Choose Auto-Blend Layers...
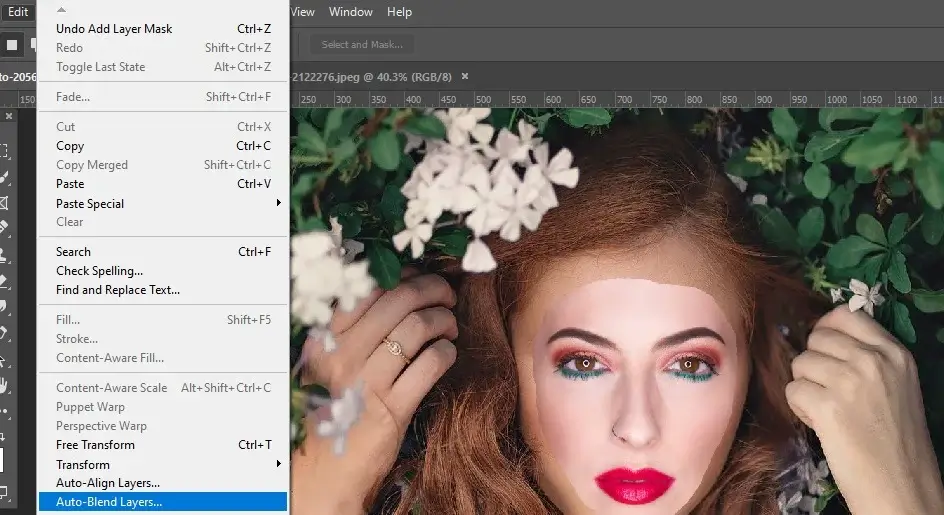Screen dimensions: 944x515 pos(163,502)
